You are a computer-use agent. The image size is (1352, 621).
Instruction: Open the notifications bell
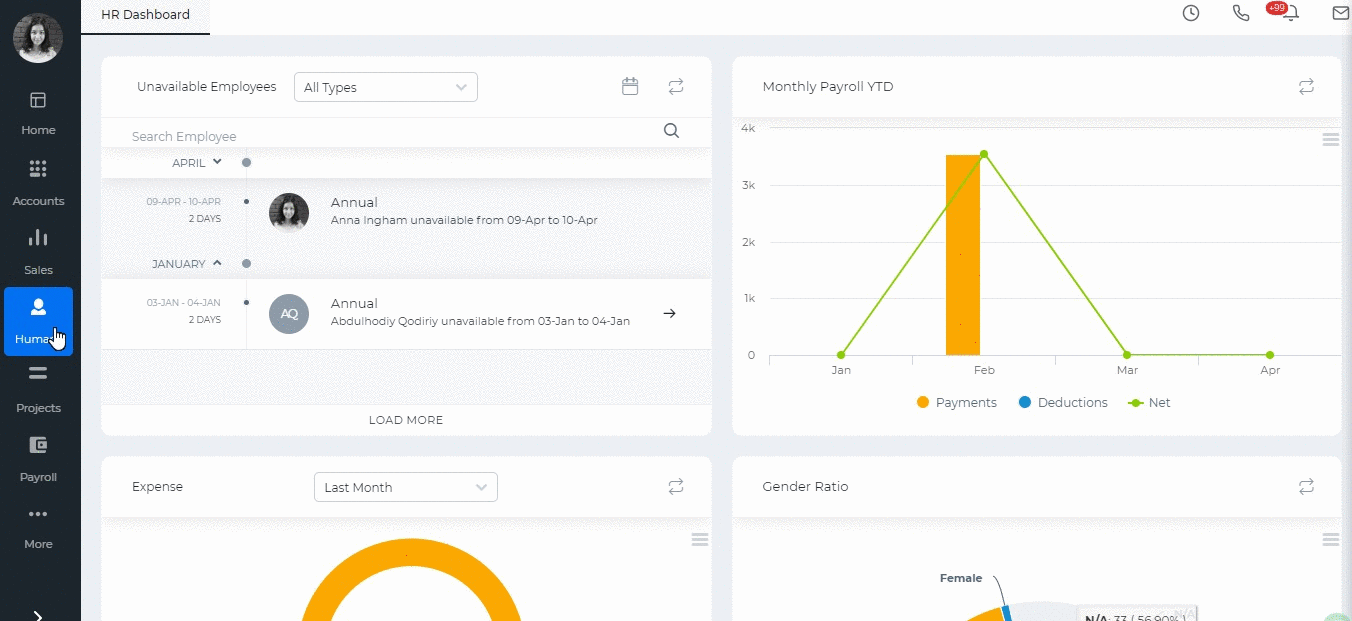pyautogui.click(x=1290, y=13)
